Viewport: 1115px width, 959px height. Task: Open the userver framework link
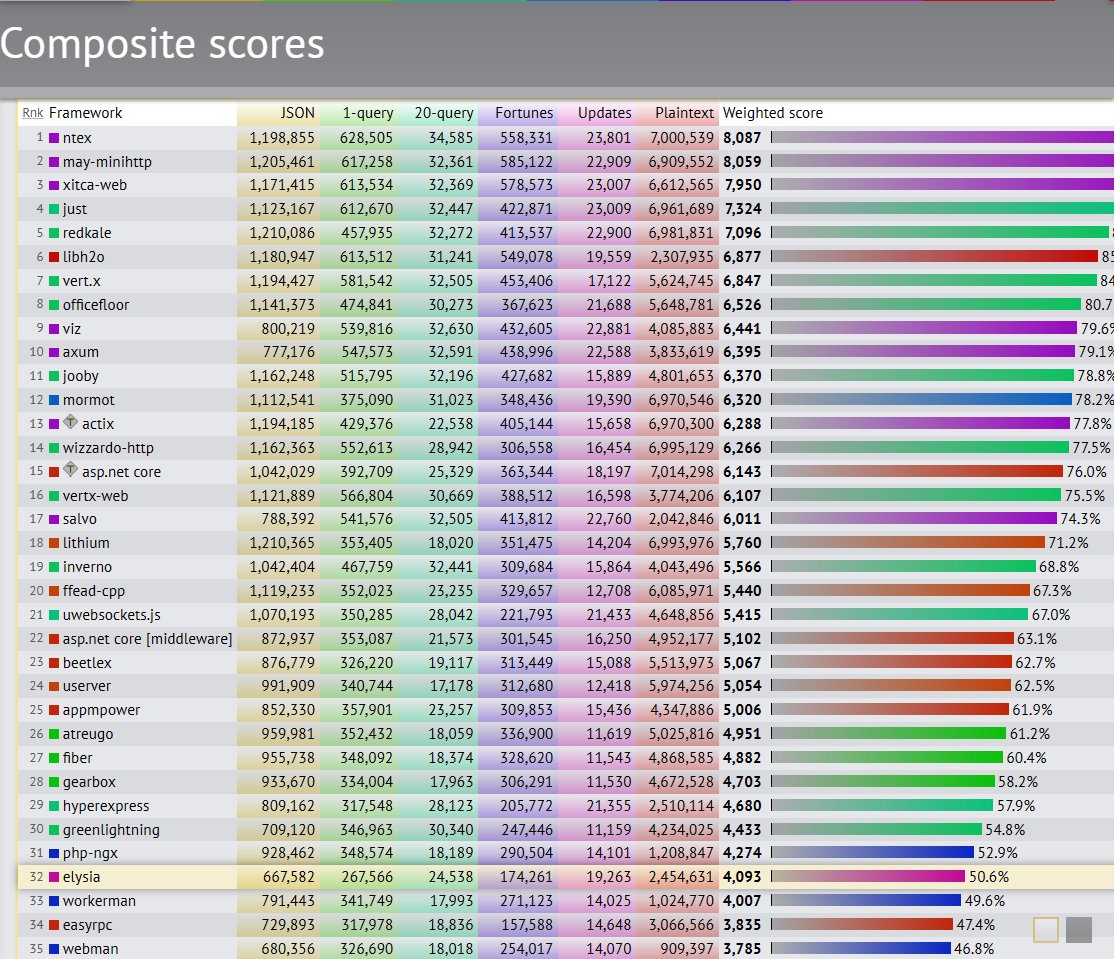[87, 686]
